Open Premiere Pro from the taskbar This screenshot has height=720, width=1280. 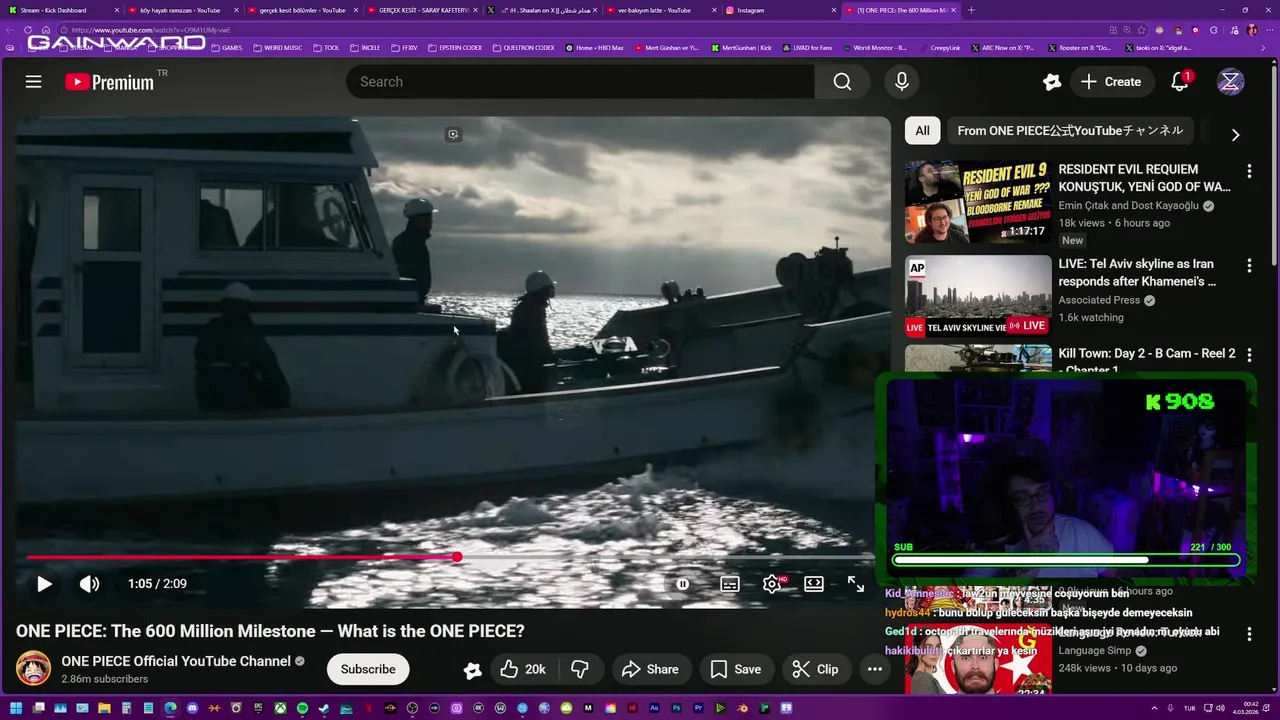click(698, 709)
